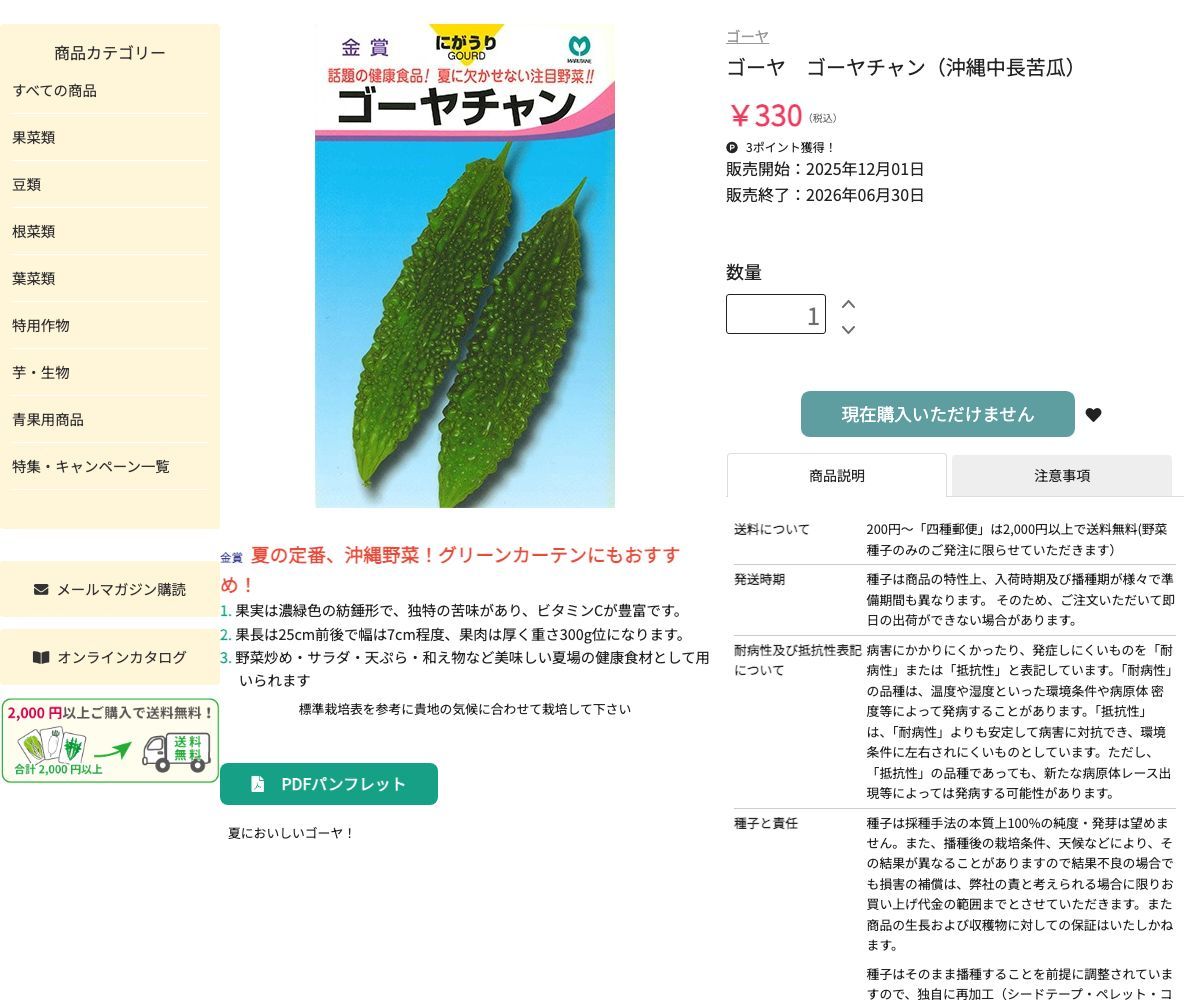This screenshot has height=1000, width=1200.
Task: Click the PDFパンフレット button
Action: (x=329, y=784)
